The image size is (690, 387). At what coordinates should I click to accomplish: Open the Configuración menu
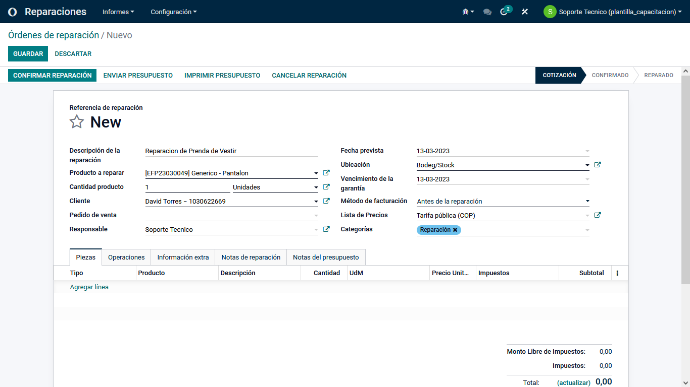point(173,12)
